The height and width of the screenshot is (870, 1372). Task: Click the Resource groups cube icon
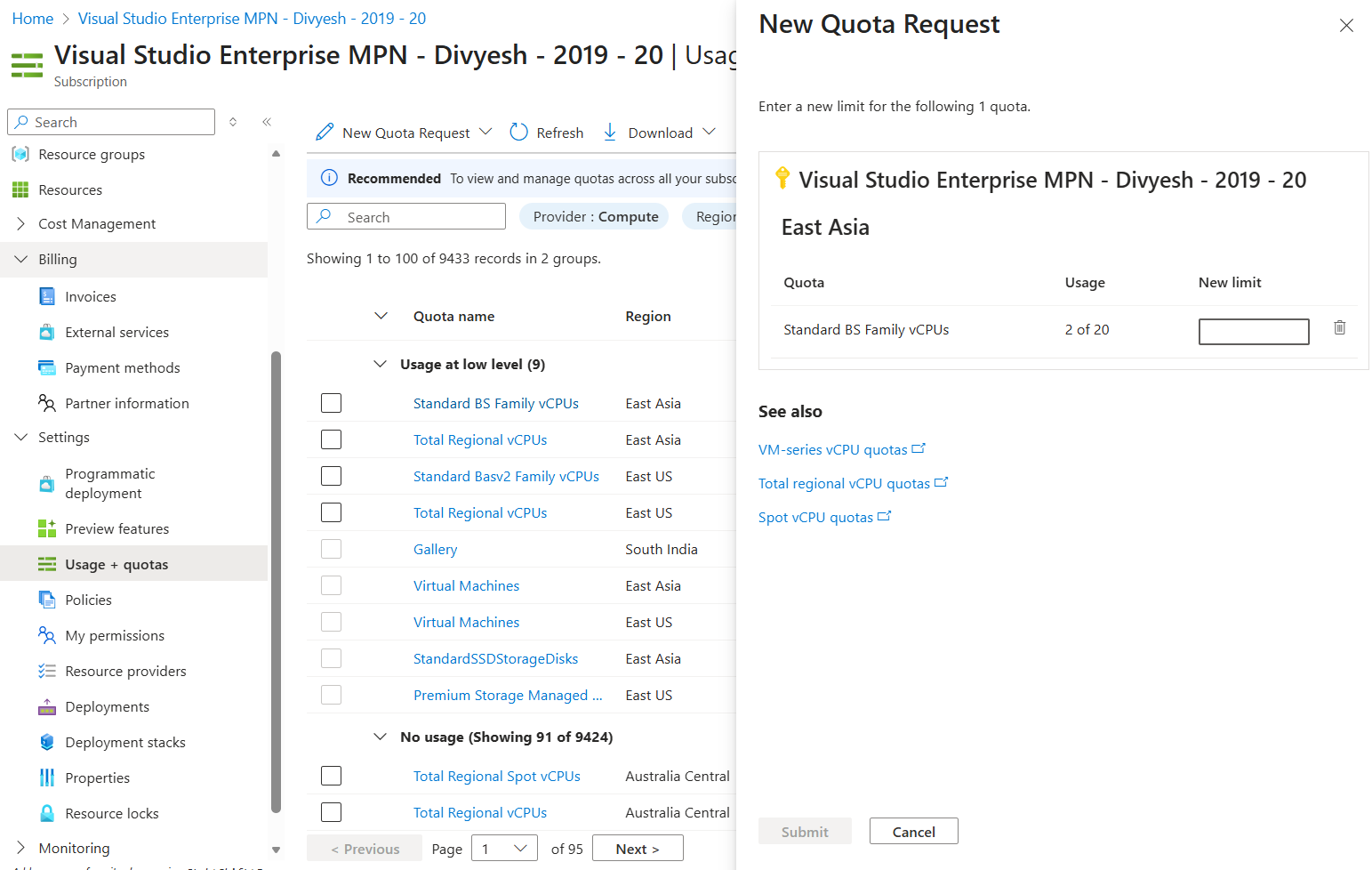coord(20,154)
